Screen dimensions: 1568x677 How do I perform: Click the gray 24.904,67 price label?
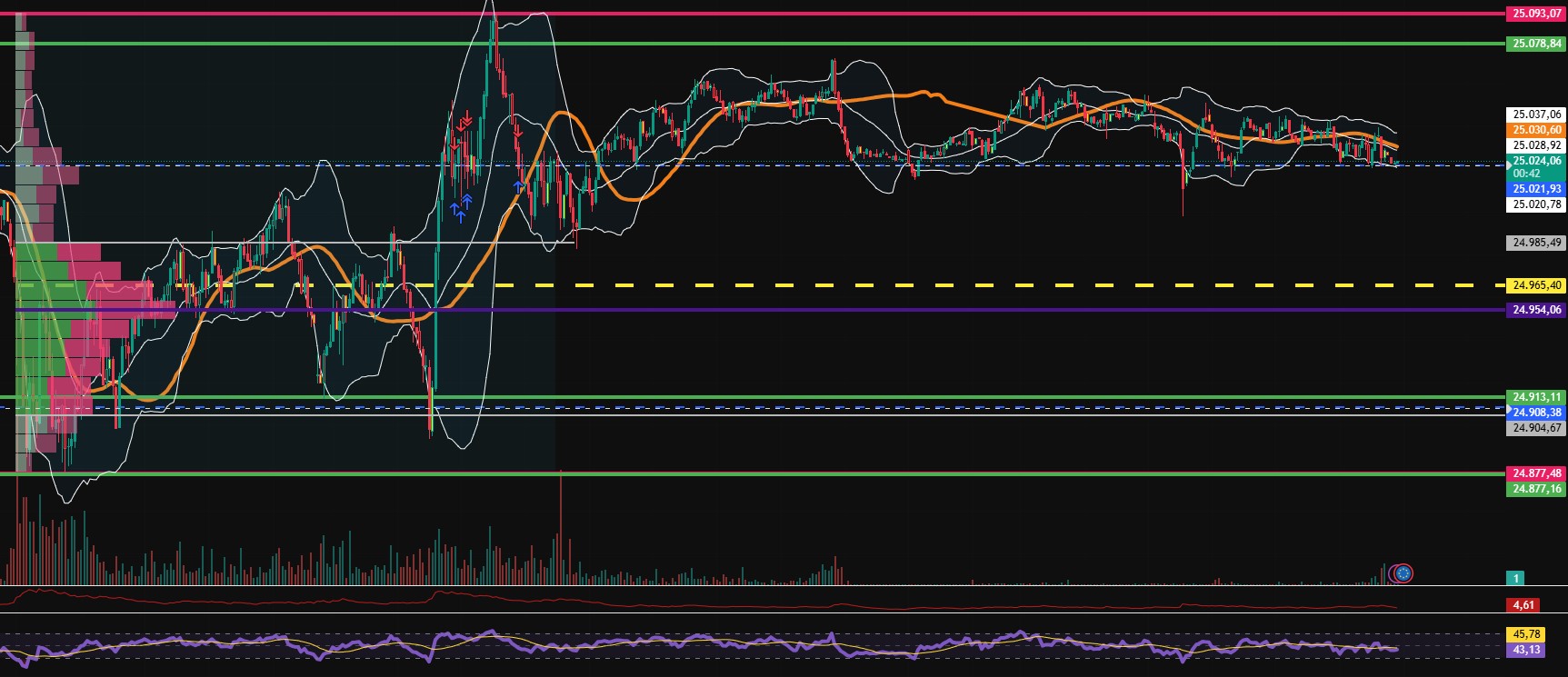click(1536, 428)
